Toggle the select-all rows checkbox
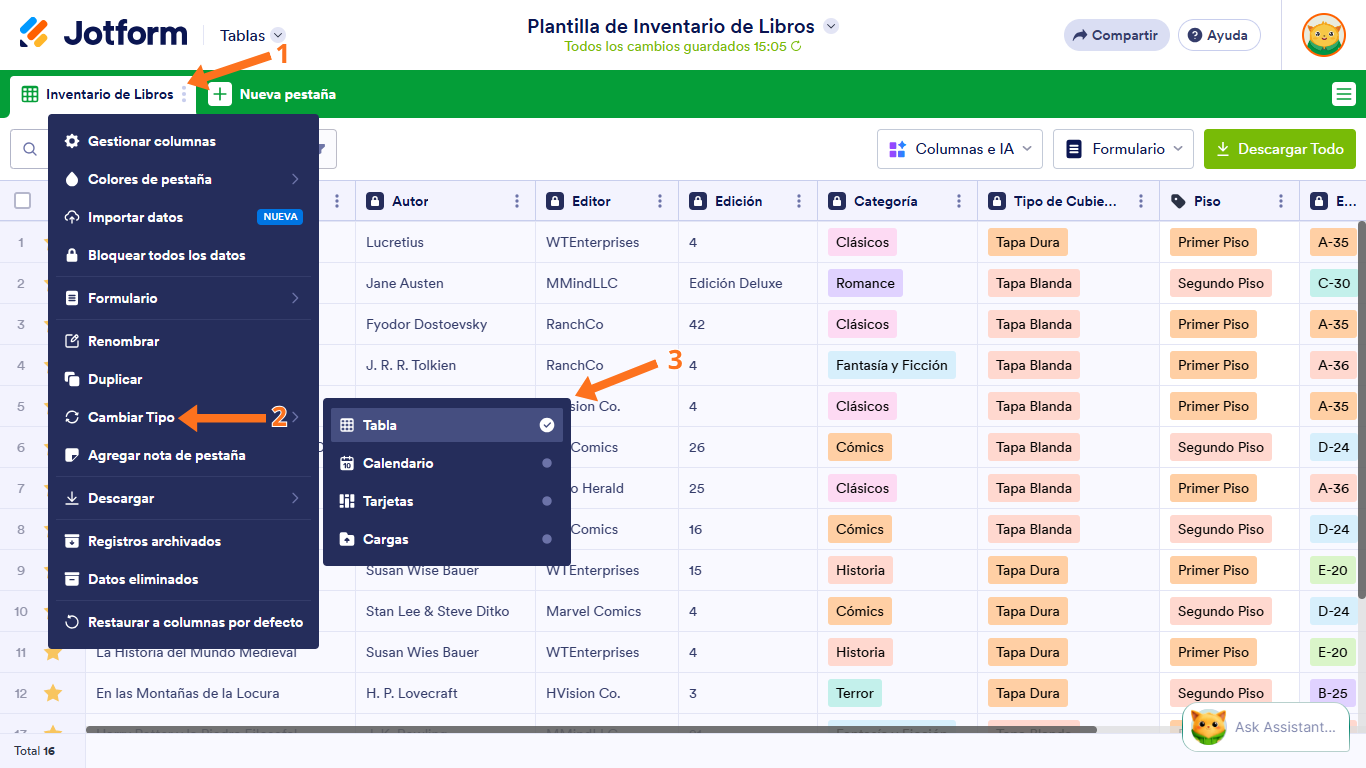Image resolution: width=1366 pixels, height=768 pixels. pyautogui.click(x=23, y=201)
